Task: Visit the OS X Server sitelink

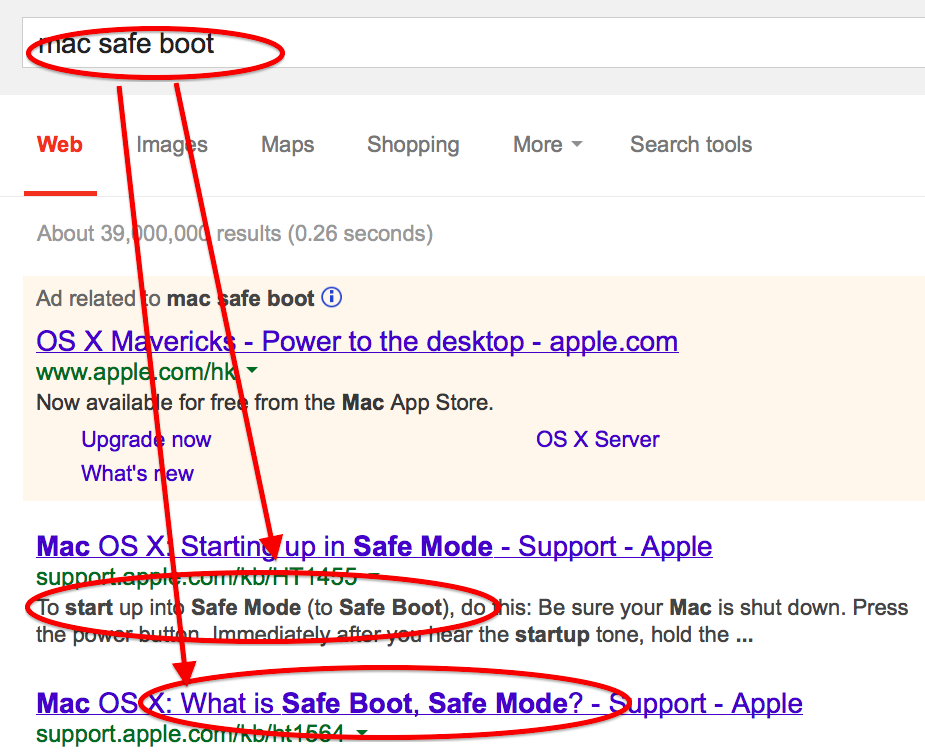Action: 598,439
